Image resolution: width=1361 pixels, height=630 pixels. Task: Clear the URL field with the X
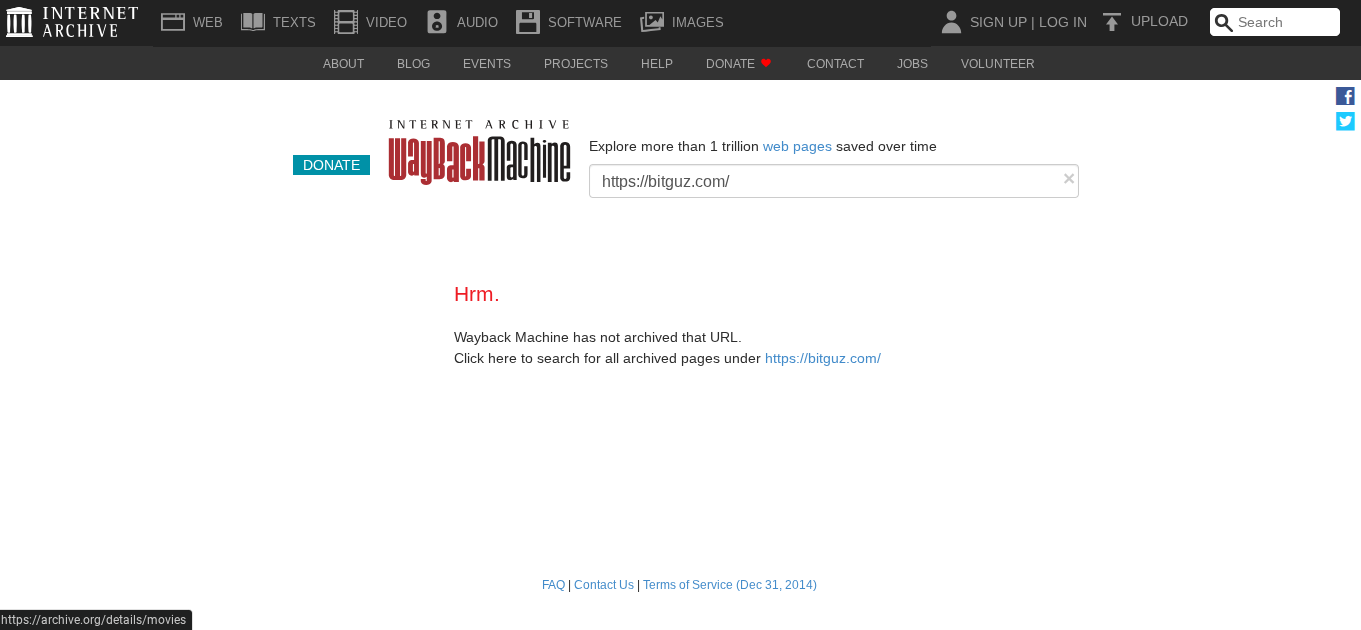pos(1068,179)
